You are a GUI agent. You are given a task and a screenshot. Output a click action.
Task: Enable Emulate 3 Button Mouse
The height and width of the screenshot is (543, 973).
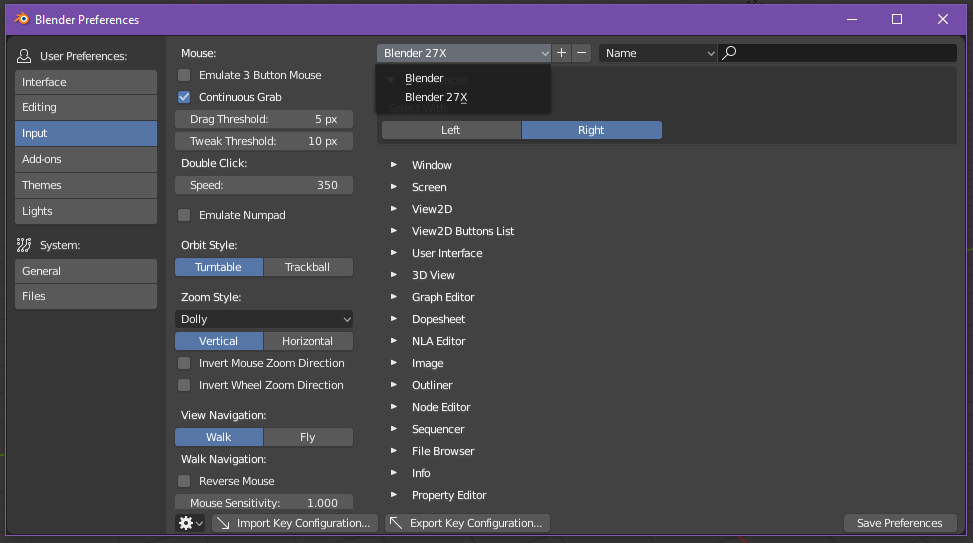(184, 75)
